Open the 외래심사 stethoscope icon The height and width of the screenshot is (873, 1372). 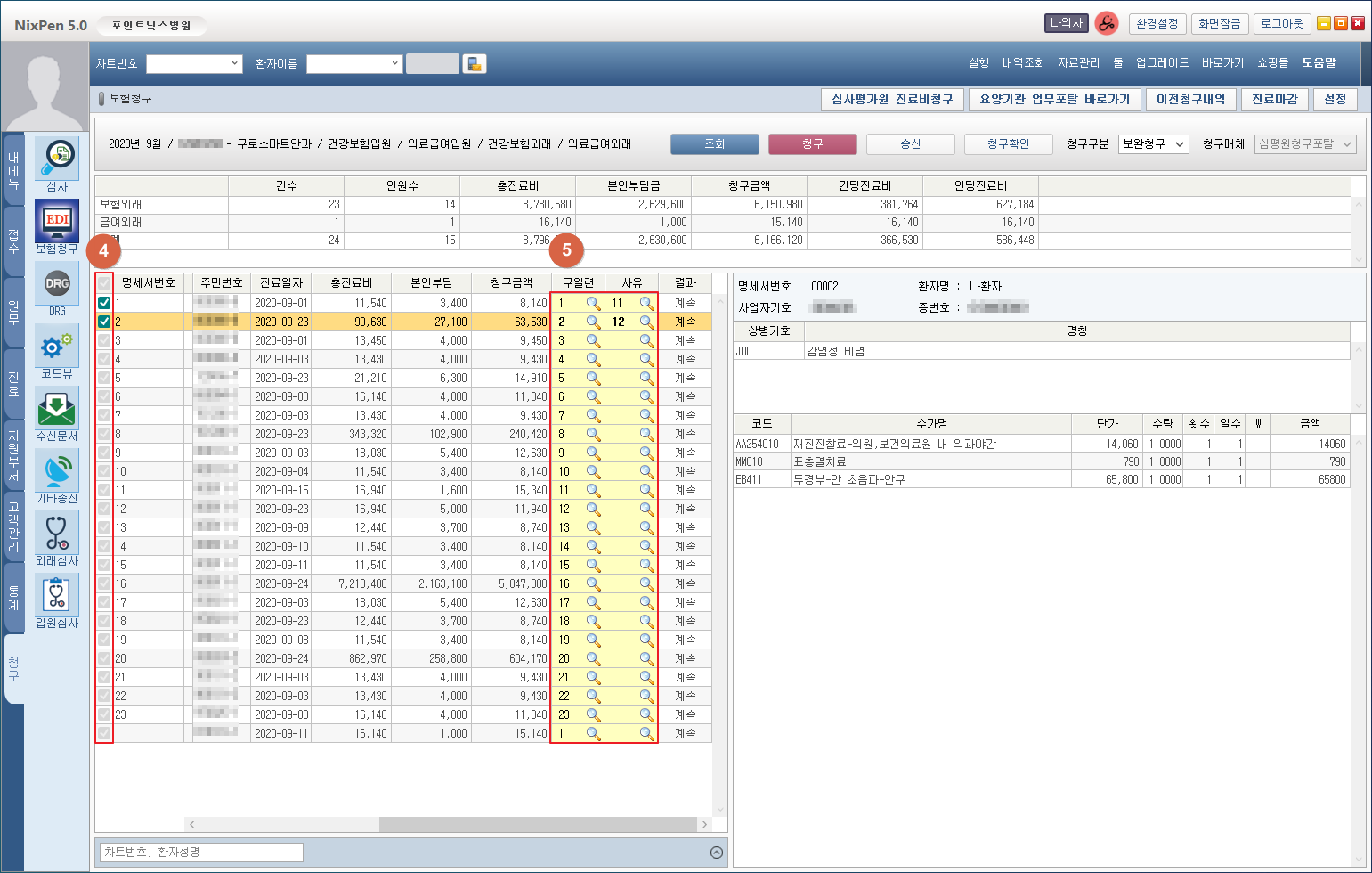point(57,533)
